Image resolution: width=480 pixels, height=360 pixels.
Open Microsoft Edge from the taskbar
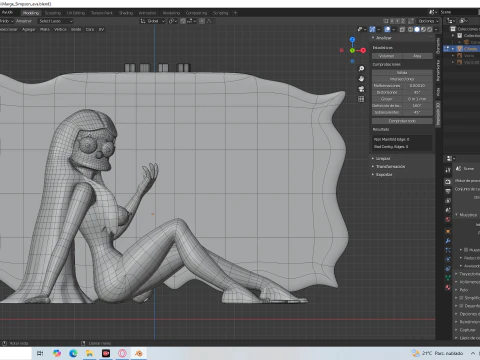[73, 353]
